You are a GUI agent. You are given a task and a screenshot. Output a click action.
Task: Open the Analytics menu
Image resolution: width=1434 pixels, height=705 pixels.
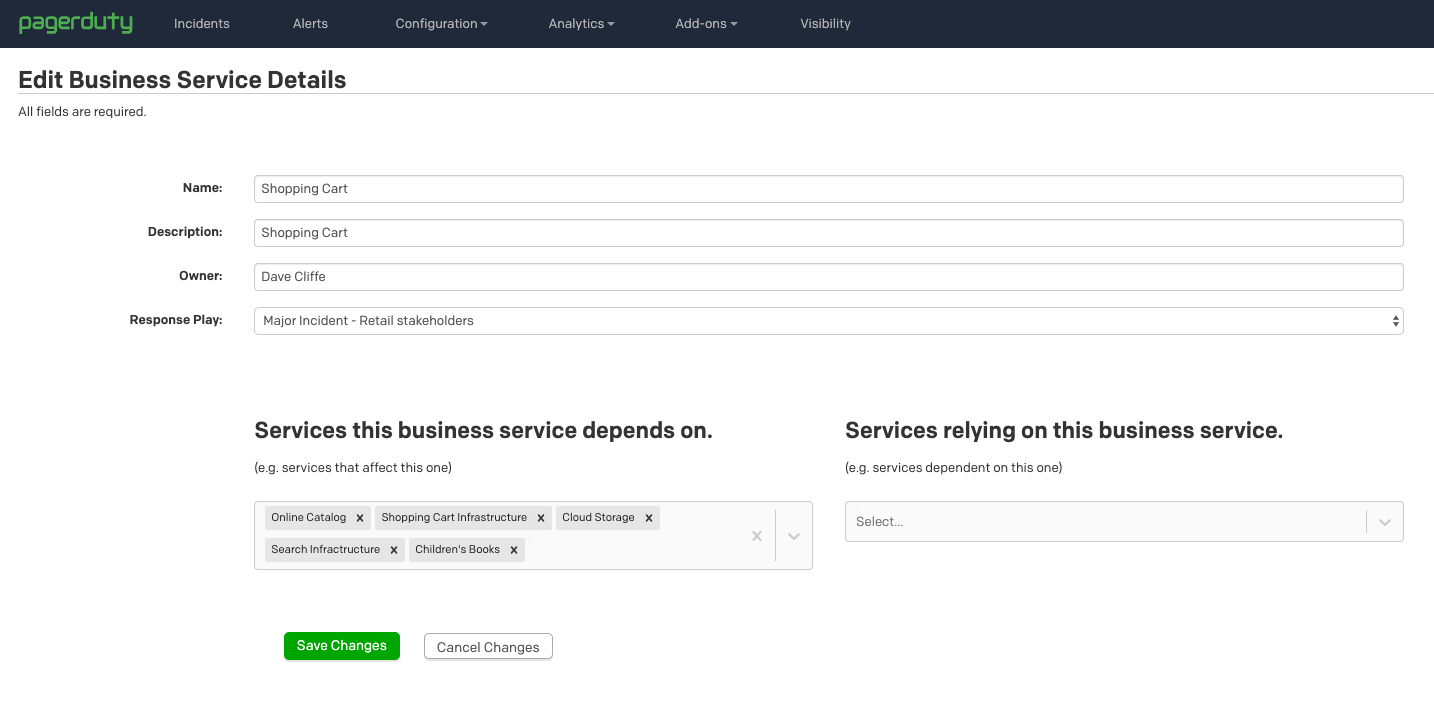[581, 23]
